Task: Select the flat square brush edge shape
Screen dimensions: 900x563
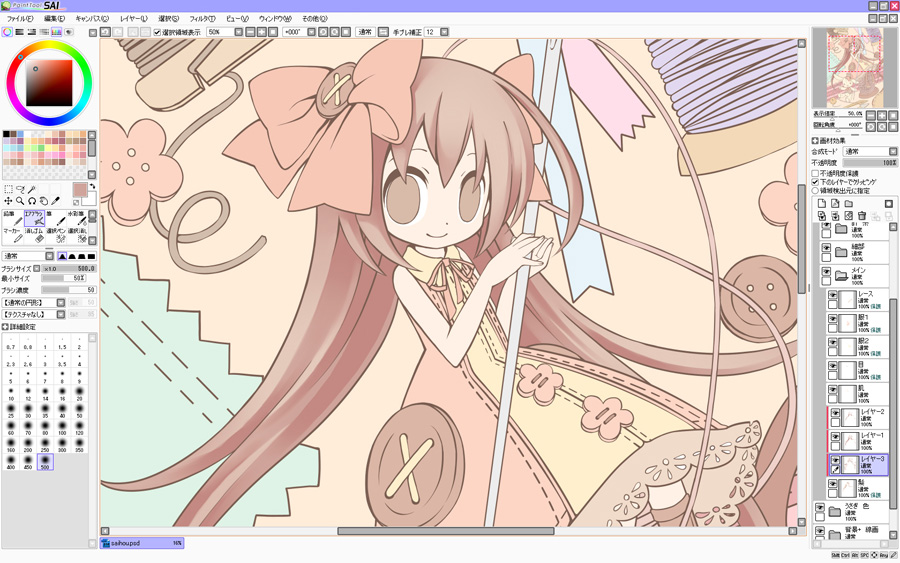Action: click(x=91, y=256)
